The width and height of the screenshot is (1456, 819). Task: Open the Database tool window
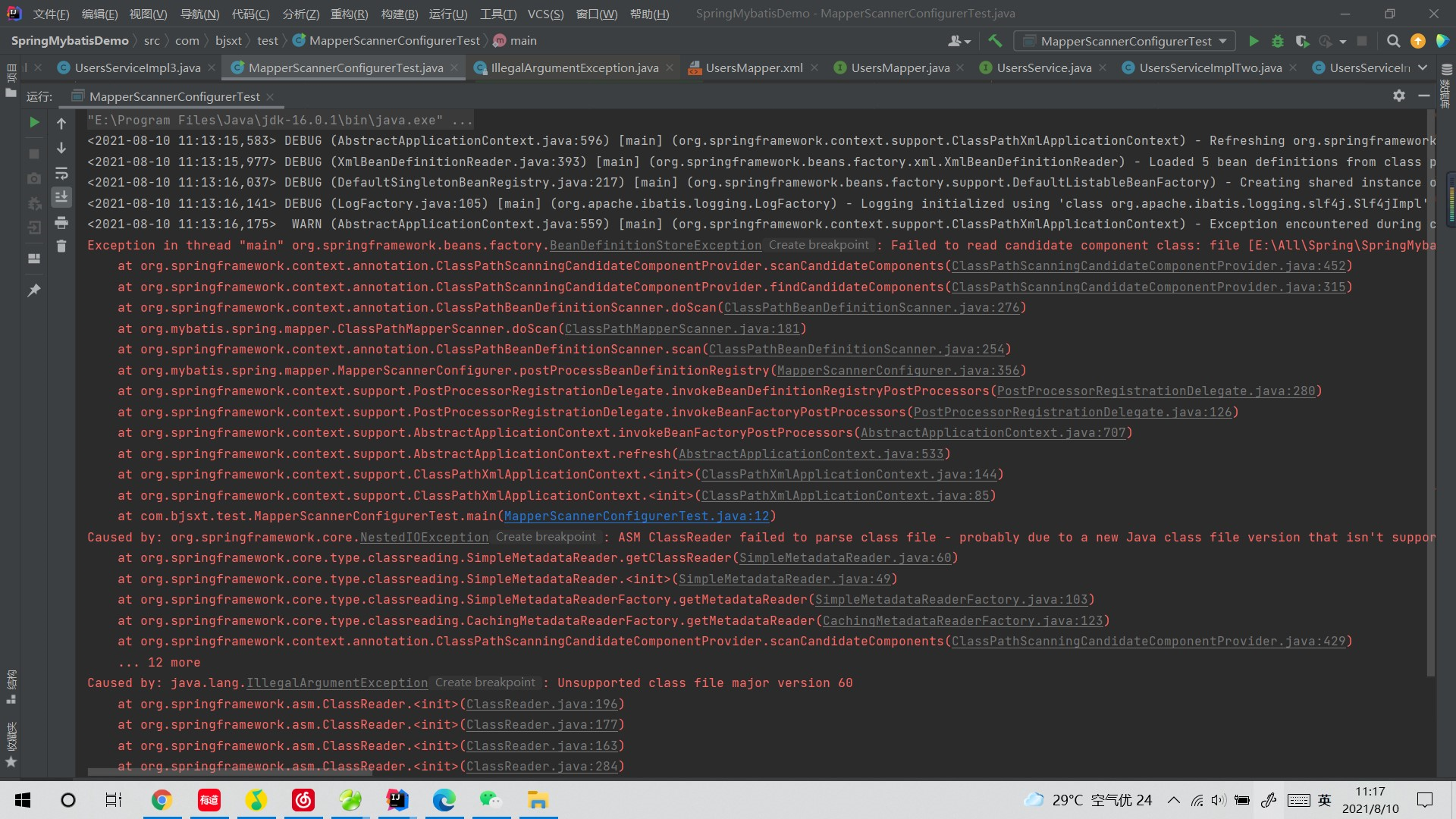pyautogui.click(x=1446, y=86)
